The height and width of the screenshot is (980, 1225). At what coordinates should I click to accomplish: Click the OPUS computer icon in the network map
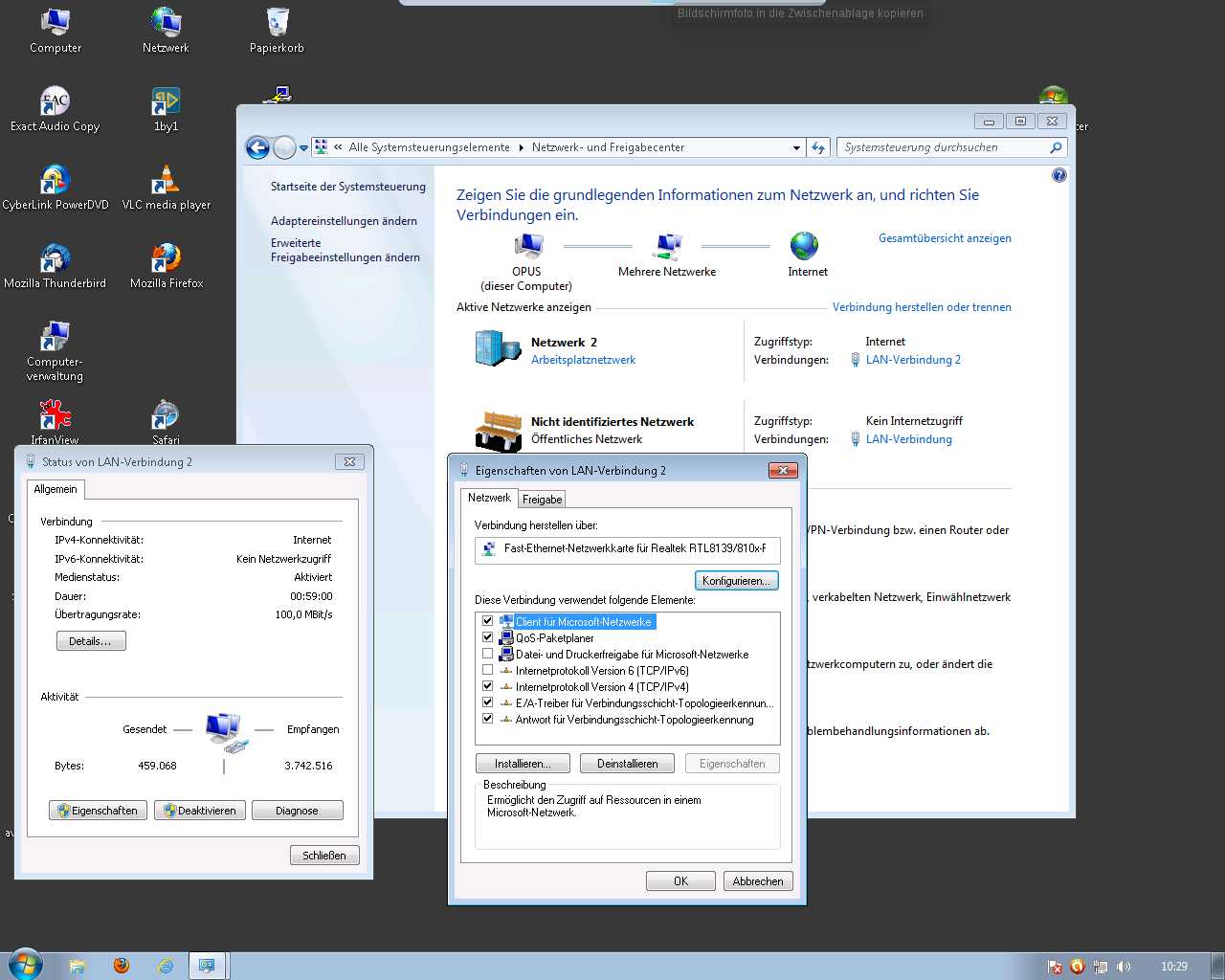[x=527, y=247]
